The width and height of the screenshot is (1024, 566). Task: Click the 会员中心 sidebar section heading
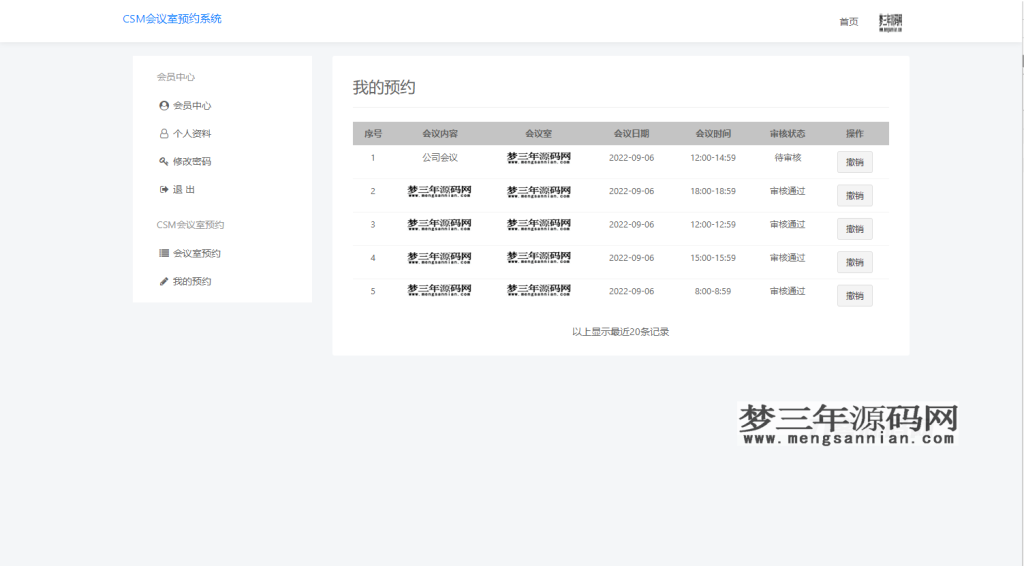(175, 77)
